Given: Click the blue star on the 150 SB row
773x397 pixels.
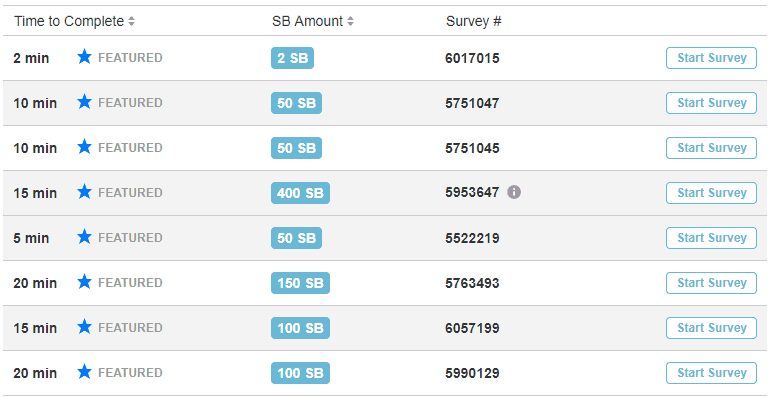Looking at the screenshot, I should pos(84,282).
